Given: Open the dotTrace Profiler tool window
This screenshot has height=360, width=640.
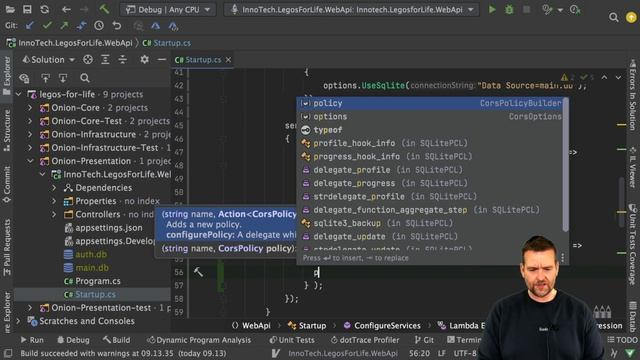Looking at the screenshot, I should pyautogui.click(x=364, y=340).
